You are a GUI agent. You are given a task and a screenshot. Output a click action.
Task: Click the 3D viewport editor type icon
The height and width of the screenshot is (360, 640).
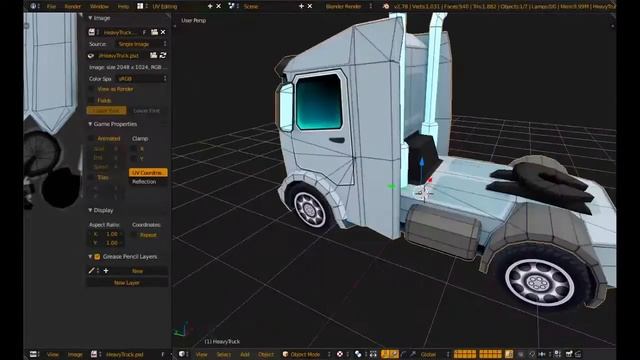pos(182,354)
